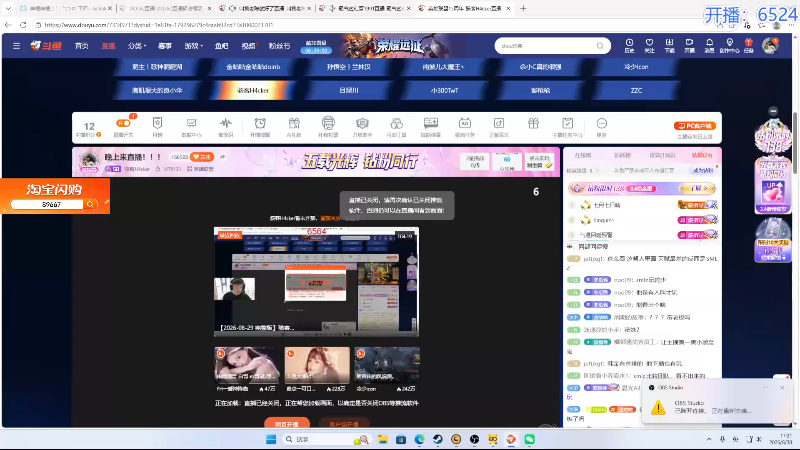800x450 pixels.
Task: Click the orange web start-stream button
Action: click(287, 423)
